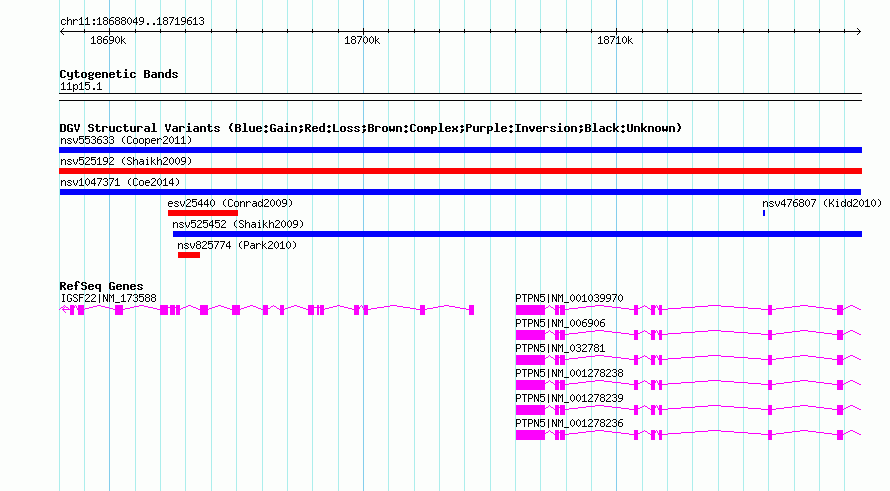890x491 pixels.
Task: Click the PTPN5|NM_001278236 transcript label
Action: pyautogui.click(x=569, y=423)
